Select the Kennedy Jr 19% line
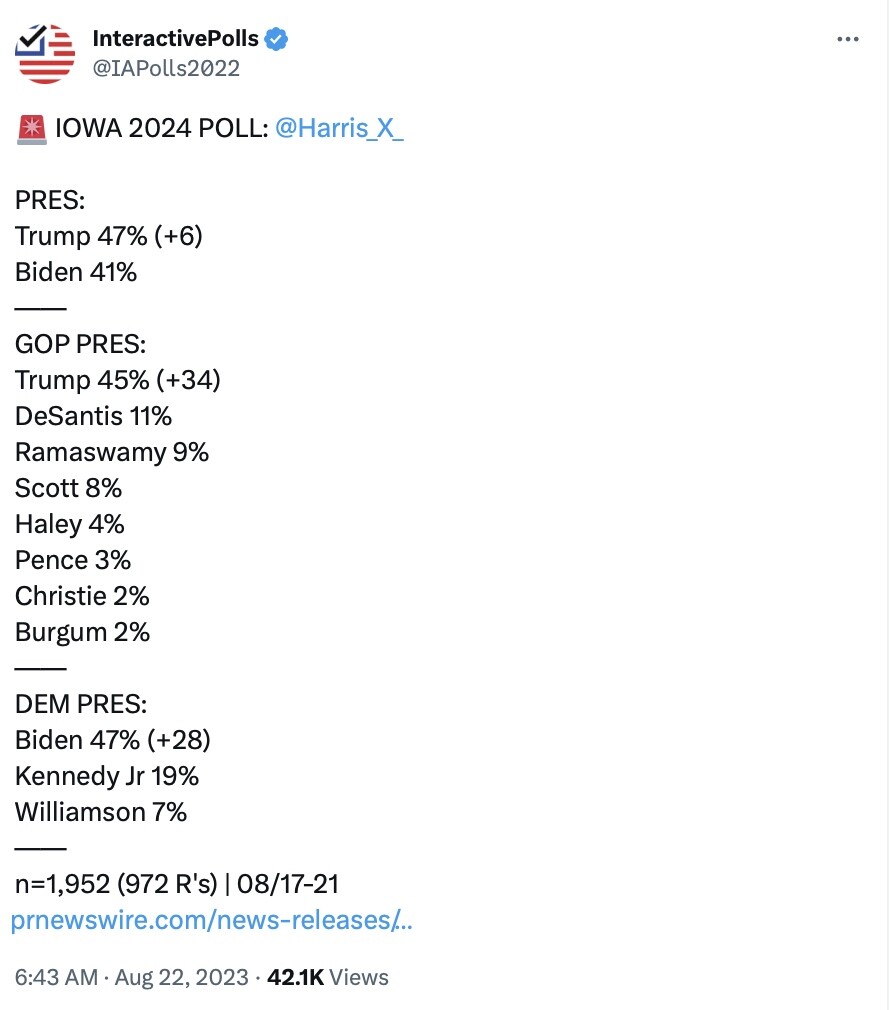The image size is (890, 1010). [x=107, y=776]
